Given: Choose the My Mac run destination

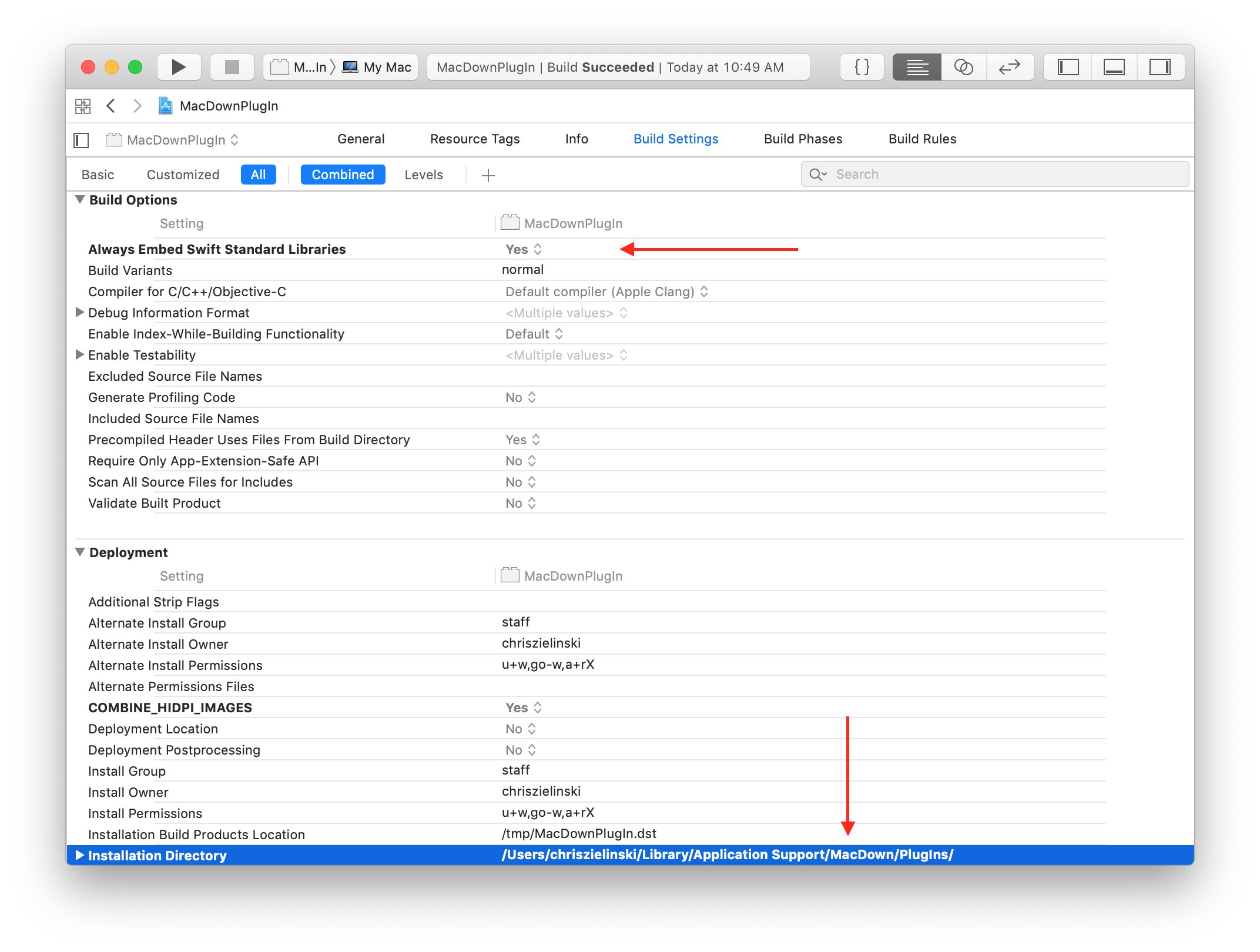Looking at the screenshot, I should pos(377,67).
